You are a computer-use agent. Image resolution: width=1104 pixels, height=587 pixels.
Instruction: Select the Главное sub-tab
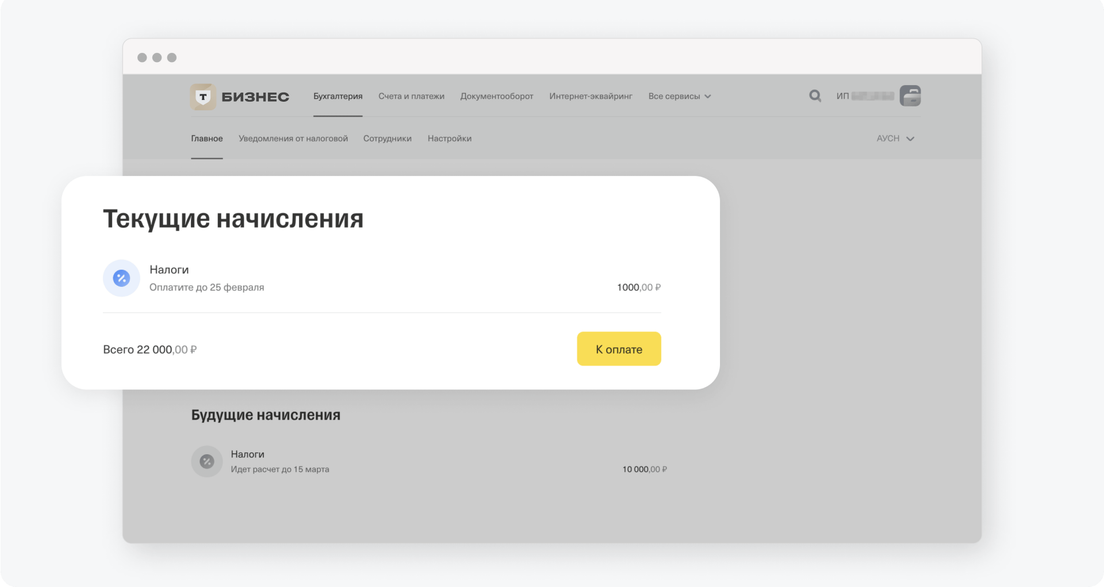[206, 139]
